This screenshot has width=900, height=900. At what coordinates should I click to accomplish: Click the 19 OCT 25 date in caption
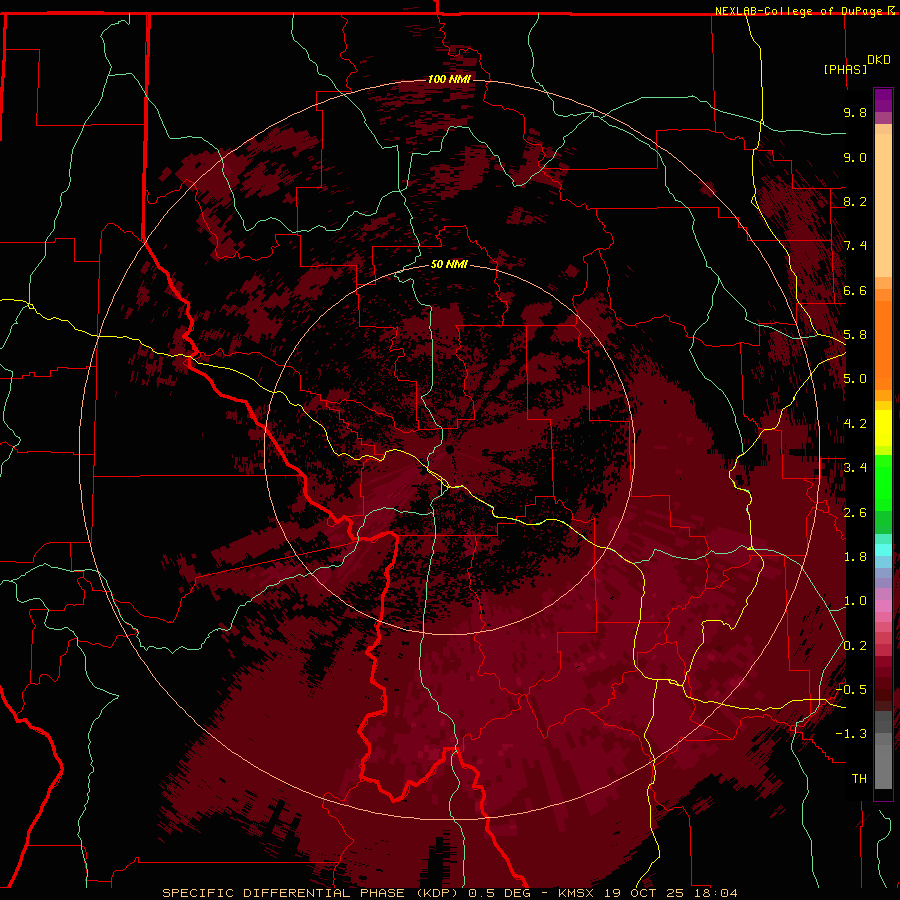[645, 893]
